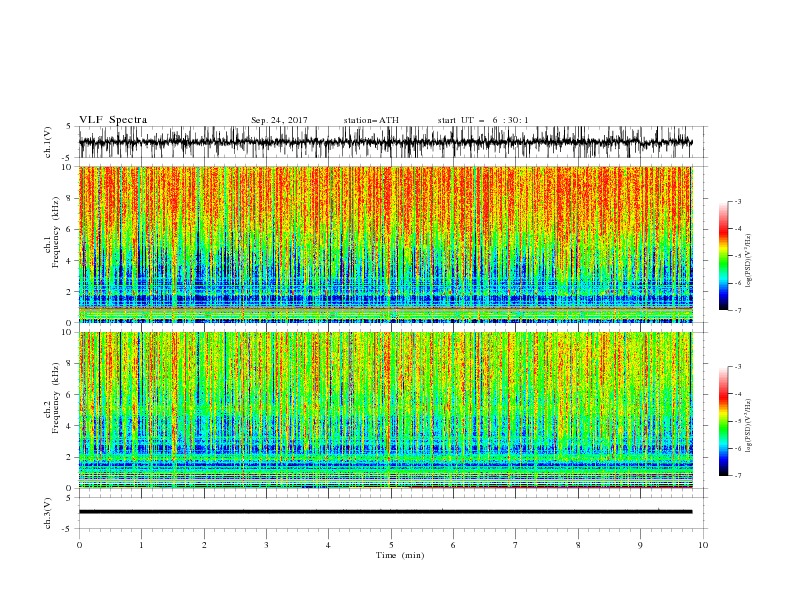Click the "VLF Spectra" title text
Image resolution: width=792 pixels, height=612 pixels.
coord(113,120)
